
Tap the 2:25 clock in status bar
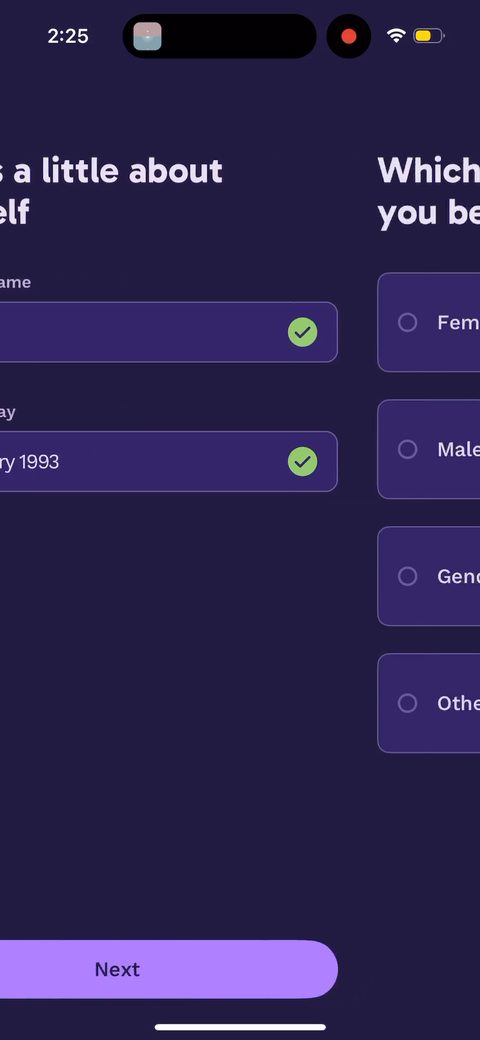click(68, 36)
